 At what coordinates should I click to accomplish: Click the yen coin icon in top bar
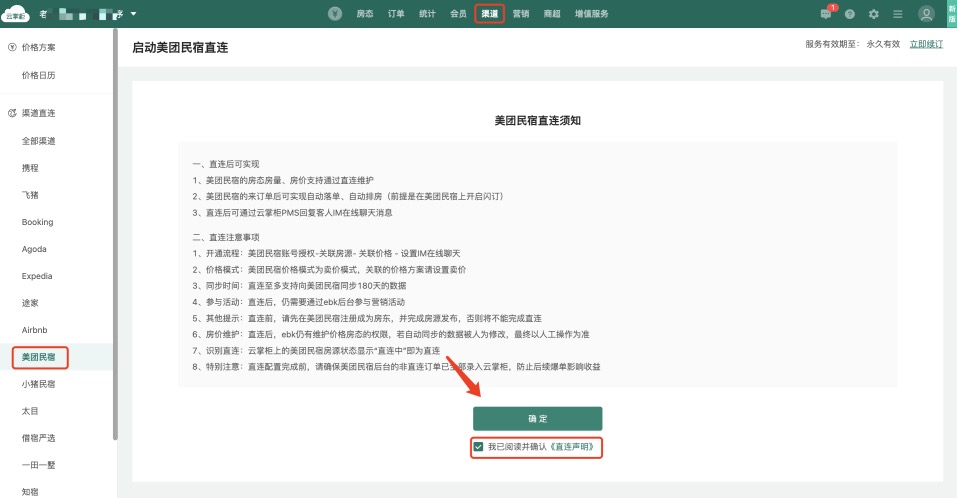[336, 14]
